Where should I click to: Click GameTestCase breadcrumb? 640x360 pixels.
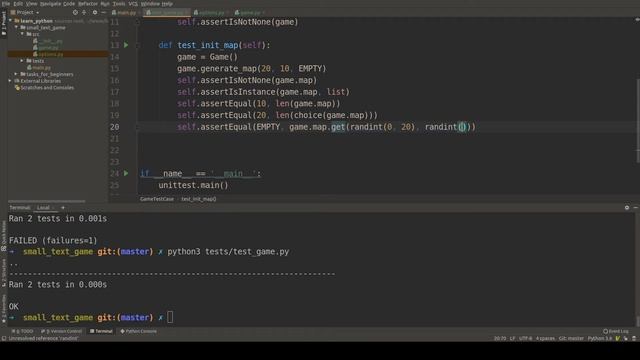157,199
